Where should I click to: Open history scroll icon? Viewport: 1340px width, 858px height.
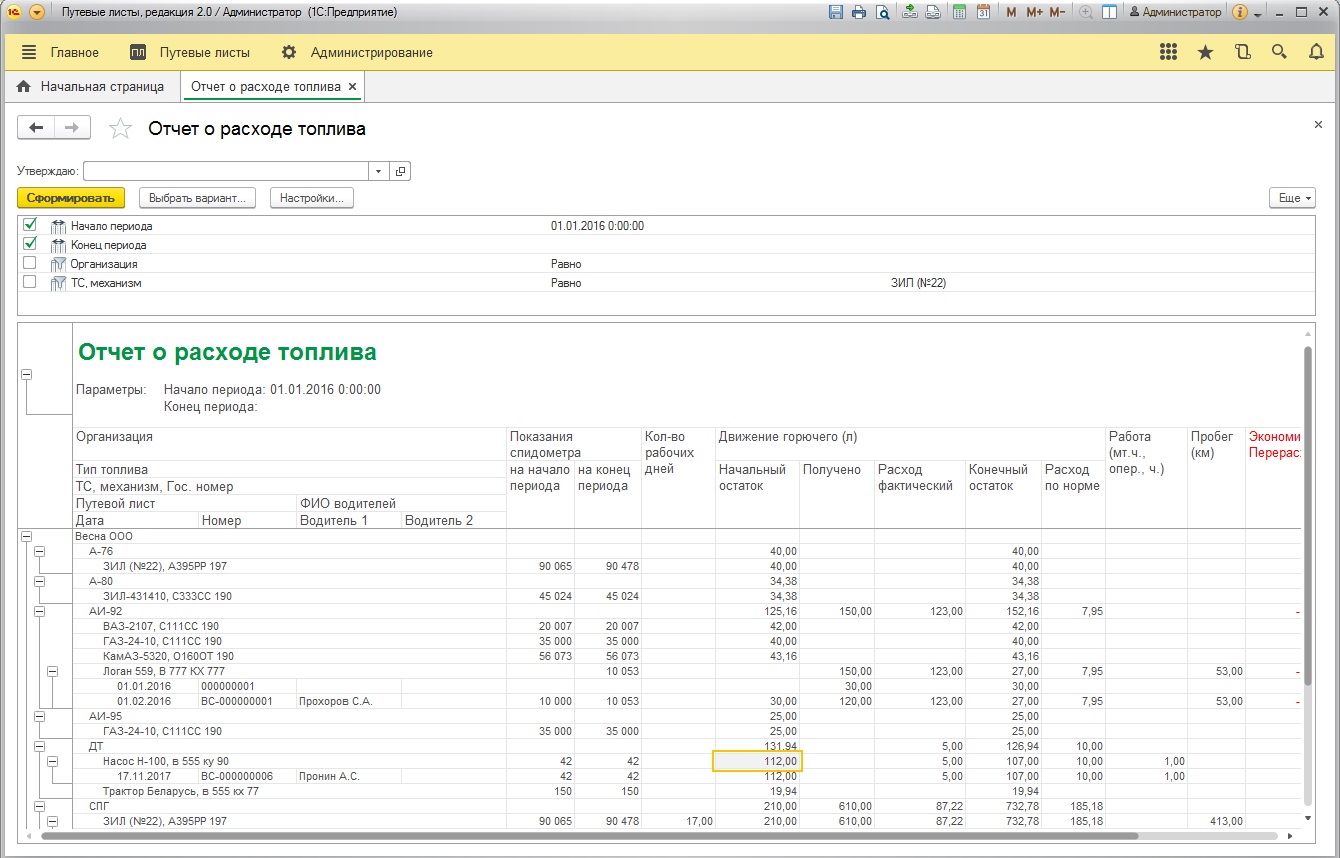(1243, 52)
